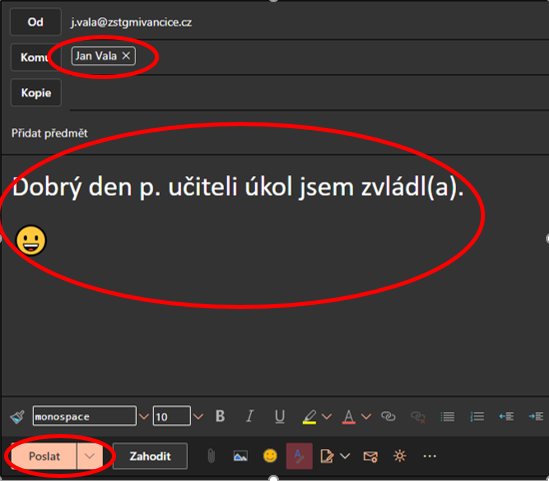Toggle underline formatting
Image resolution: width=549 pixels, height=481 pixels.
click(x=279, y=417)
